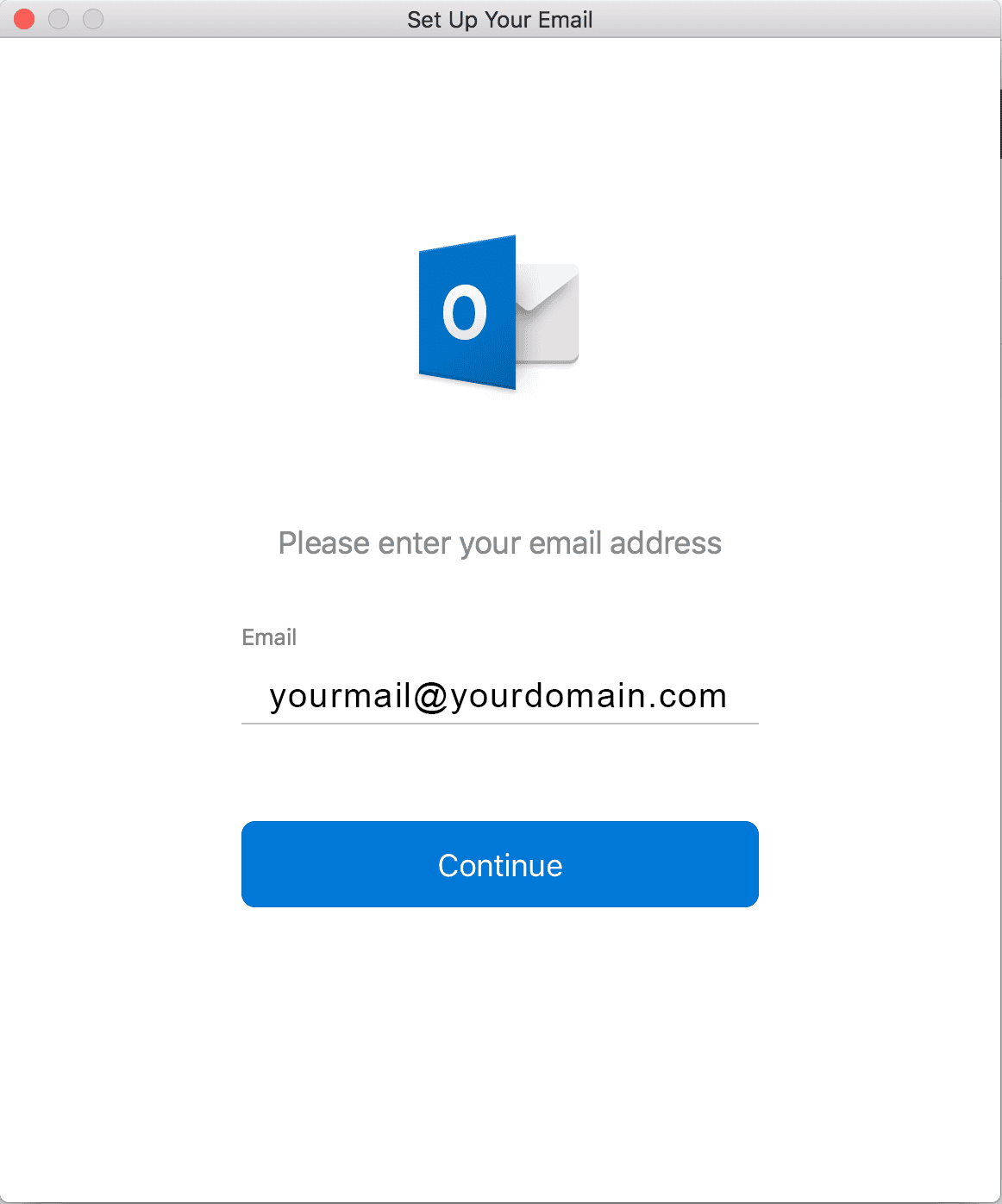Click the blue "O" Outlook tile
This screenshot has width=1002, height=1204.
[467, 312]
